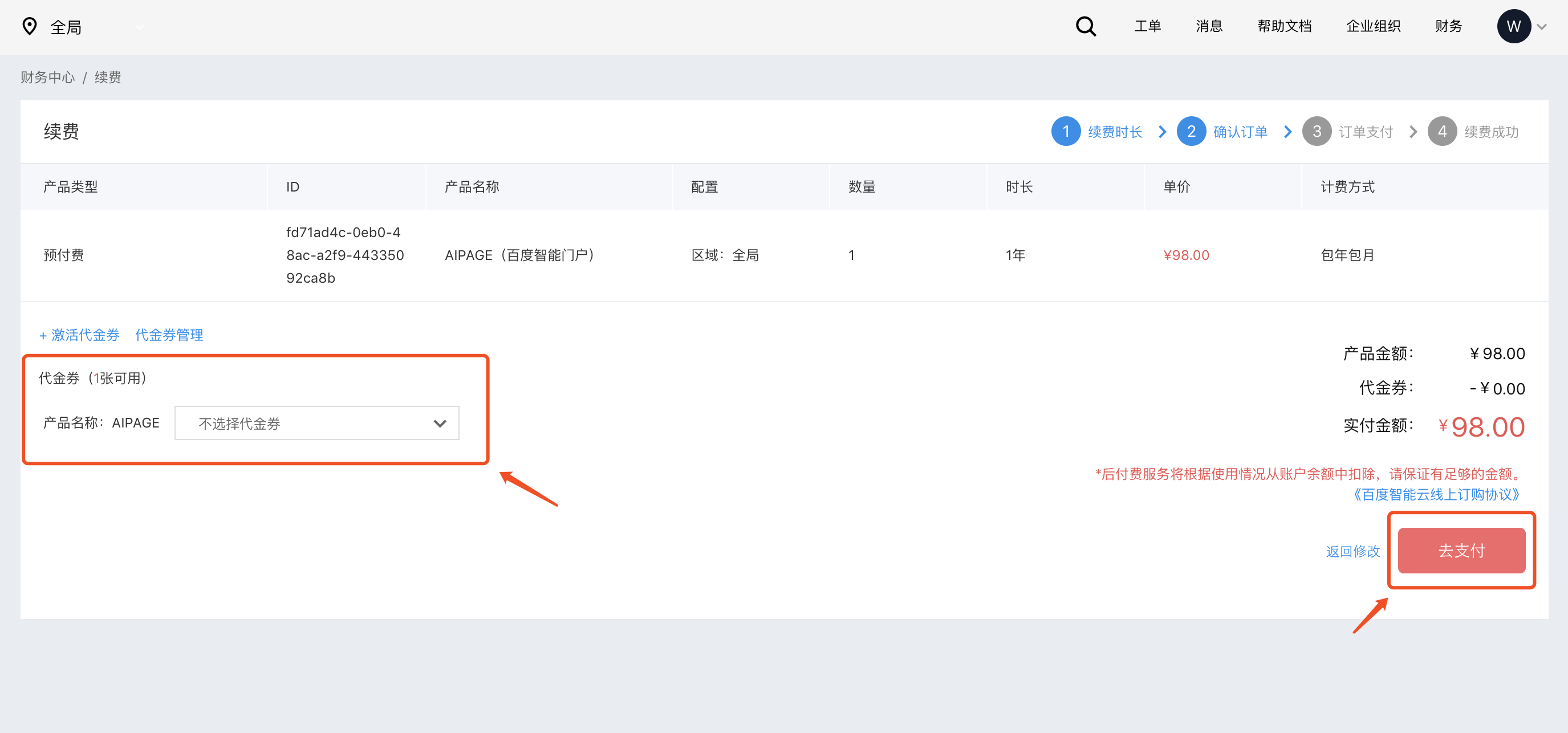Open the 消息 menu
Image resolution: width=1568 pixels, height=733 pixels.
1209,26
